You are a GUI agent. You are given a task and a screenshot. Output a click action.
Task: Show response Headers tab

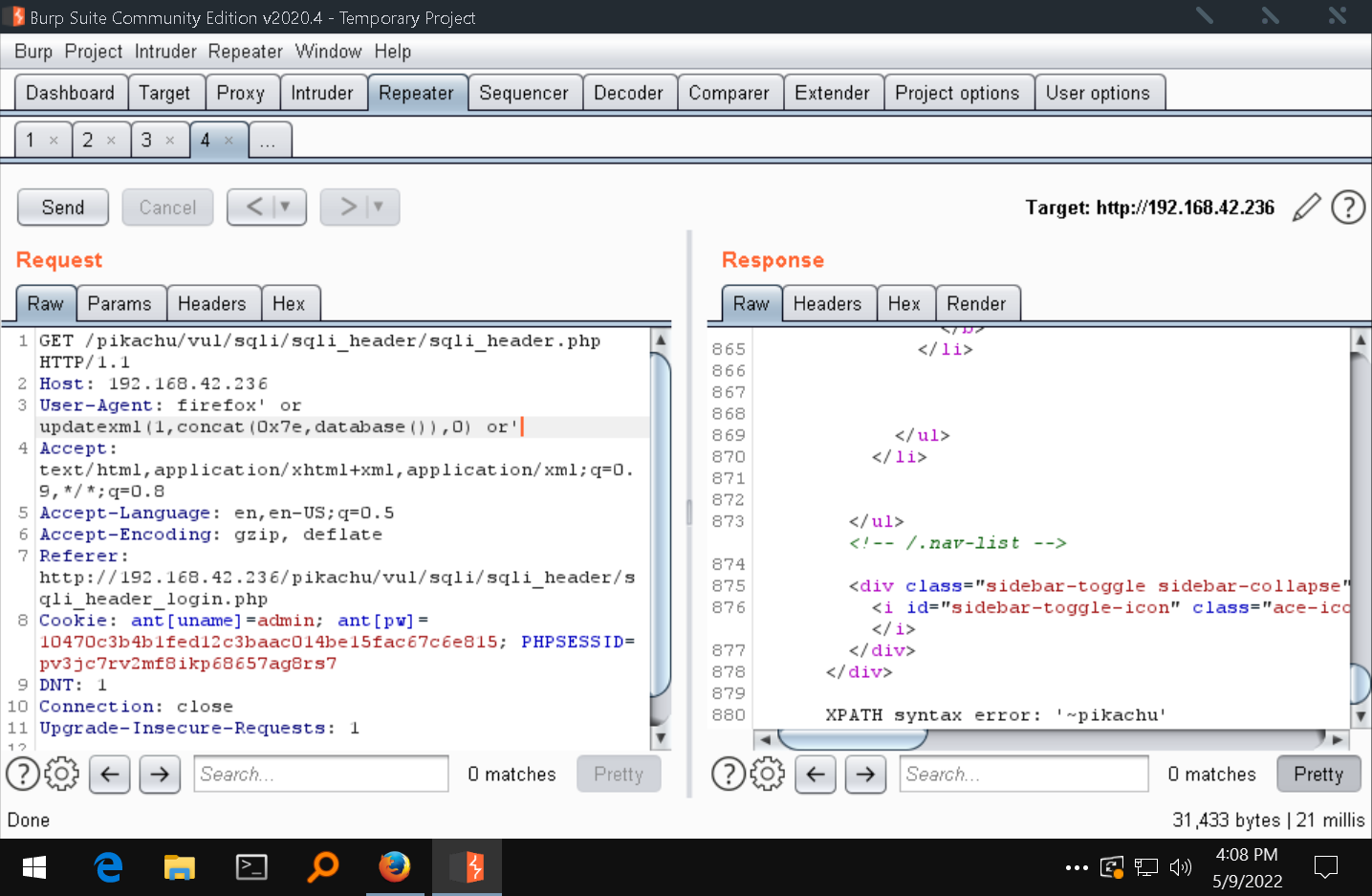point(827,304)
